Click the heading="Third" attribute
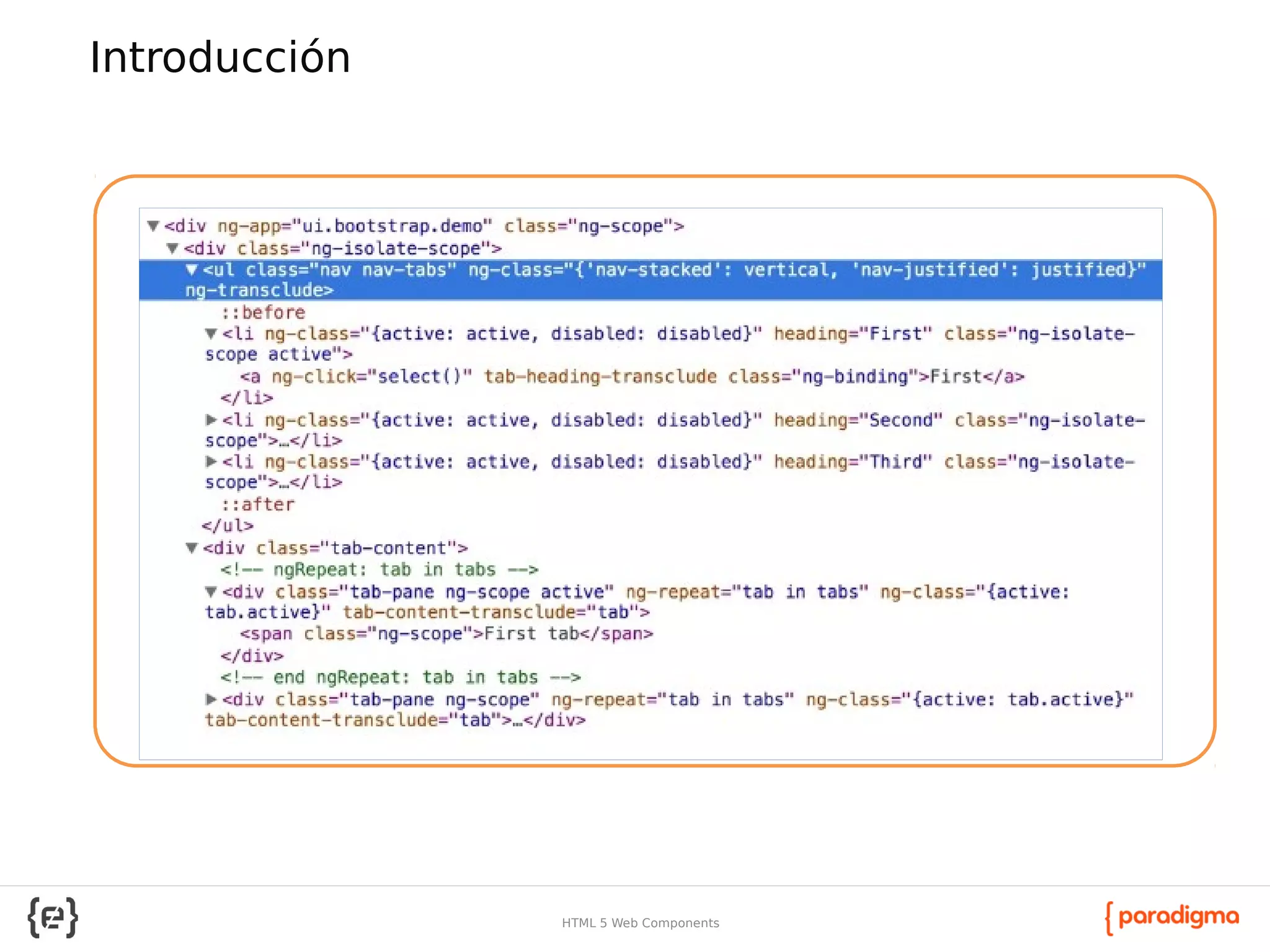 pyautogui.click(x=853, y=462)
